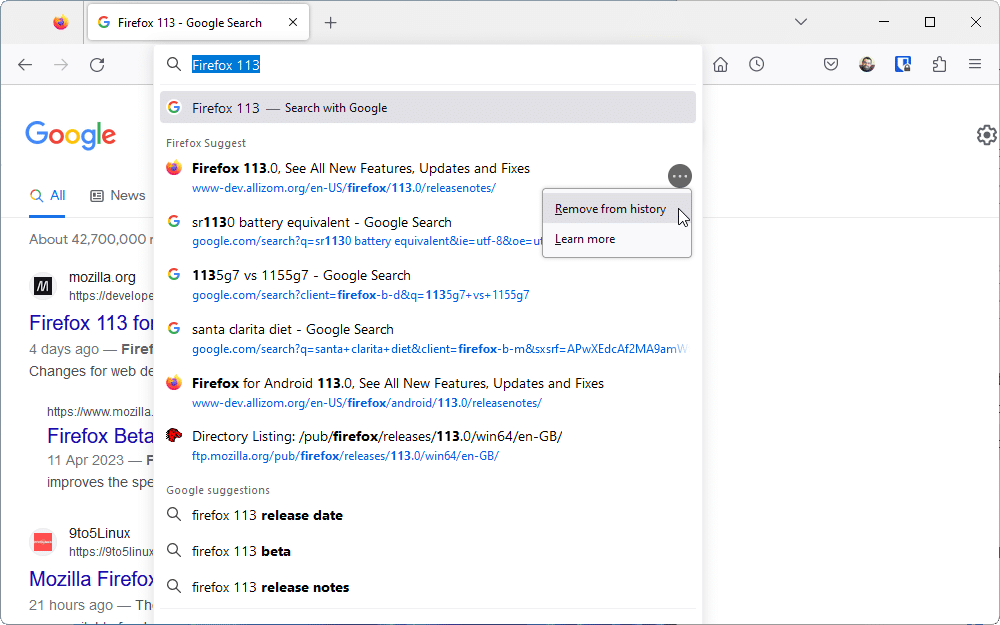The image size is (1000, 625).
Task: Open Google quick settings gear
Action: click(x=987, y=134)
